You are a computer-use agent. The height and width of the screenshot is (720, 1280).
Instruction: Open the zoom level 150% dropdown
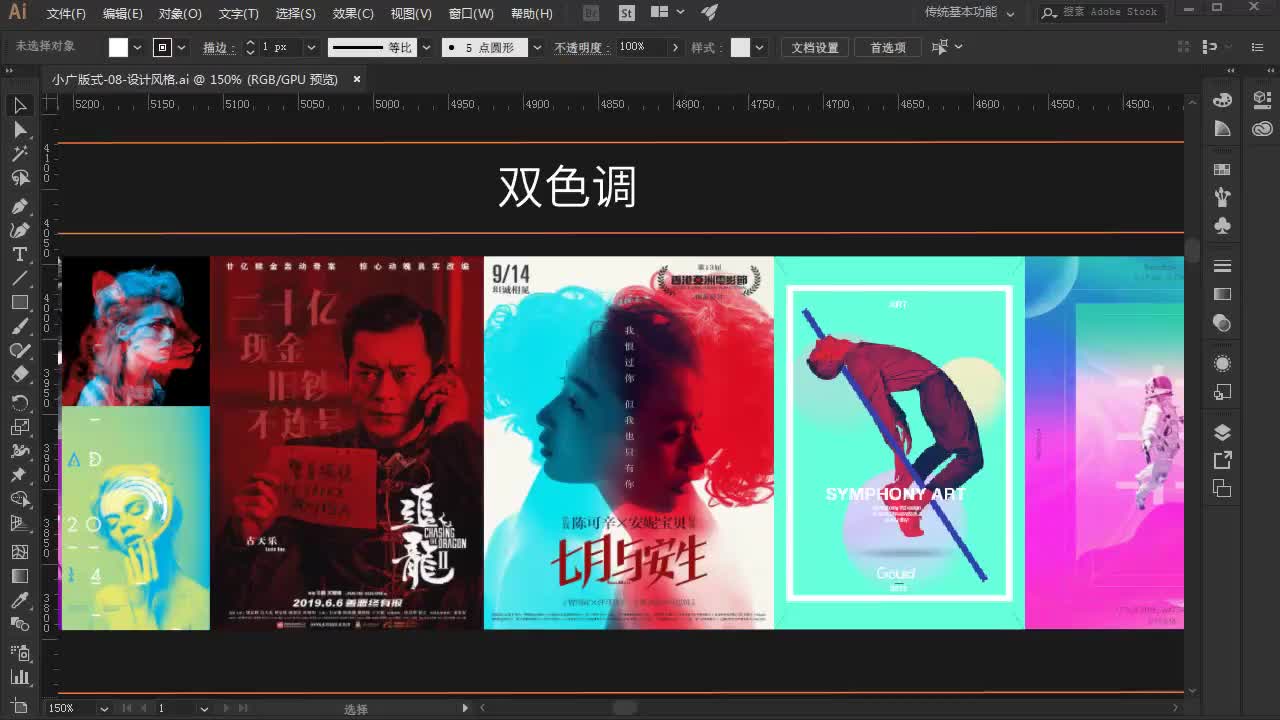(103, 708)
